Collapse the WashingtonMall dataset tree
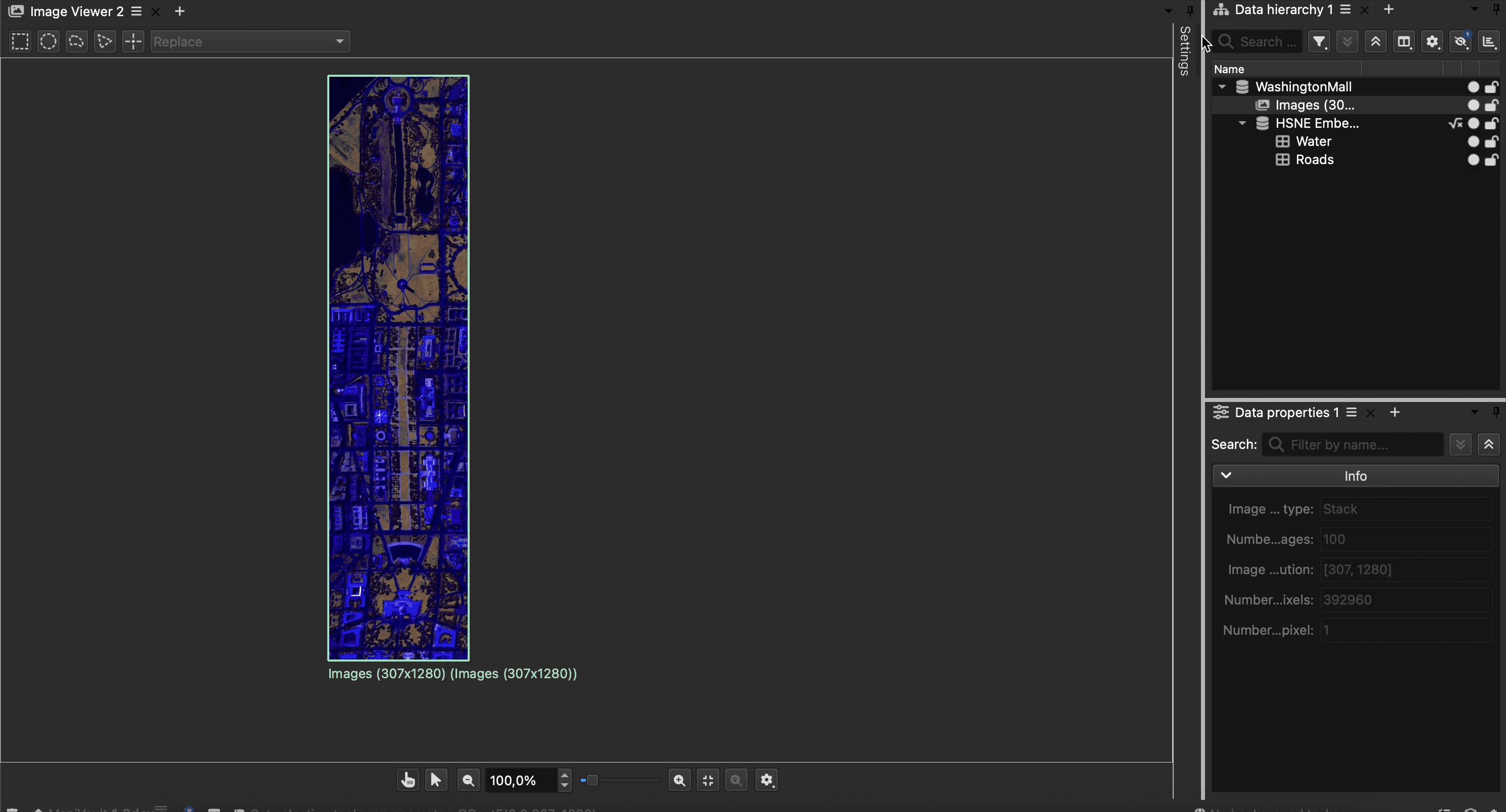This screenshot has height=812, width=1506. (x=1222, y=86)
